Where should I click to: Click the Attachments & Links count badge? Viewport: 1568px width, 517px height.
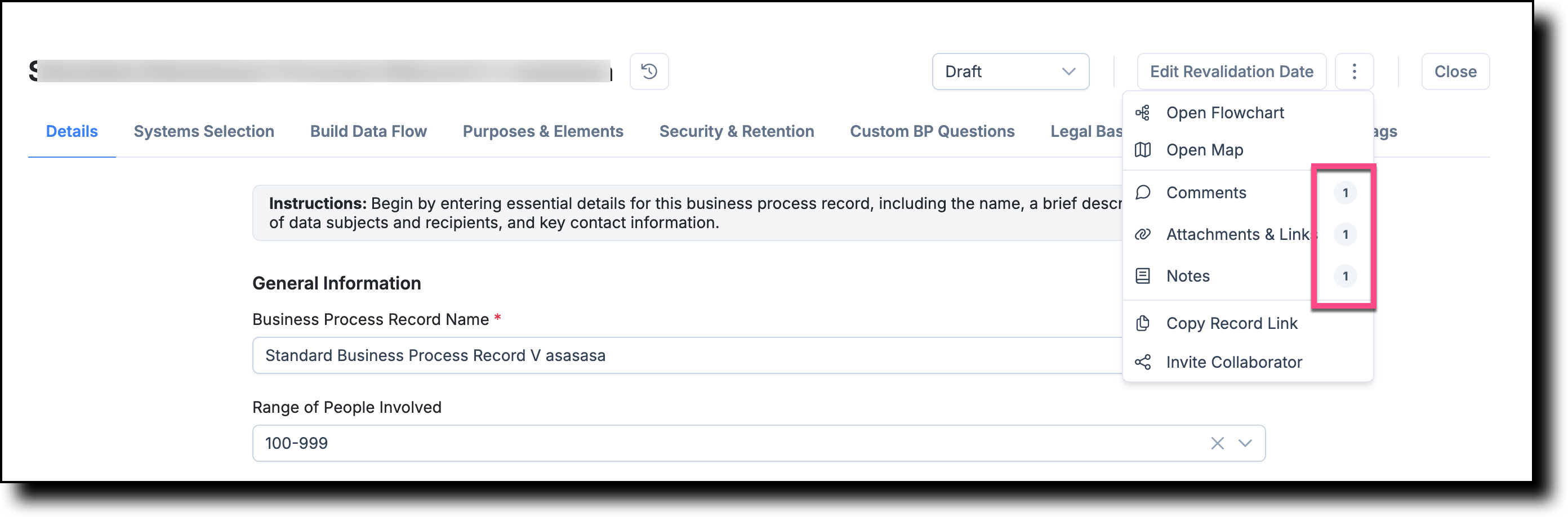click(1344, 234)
